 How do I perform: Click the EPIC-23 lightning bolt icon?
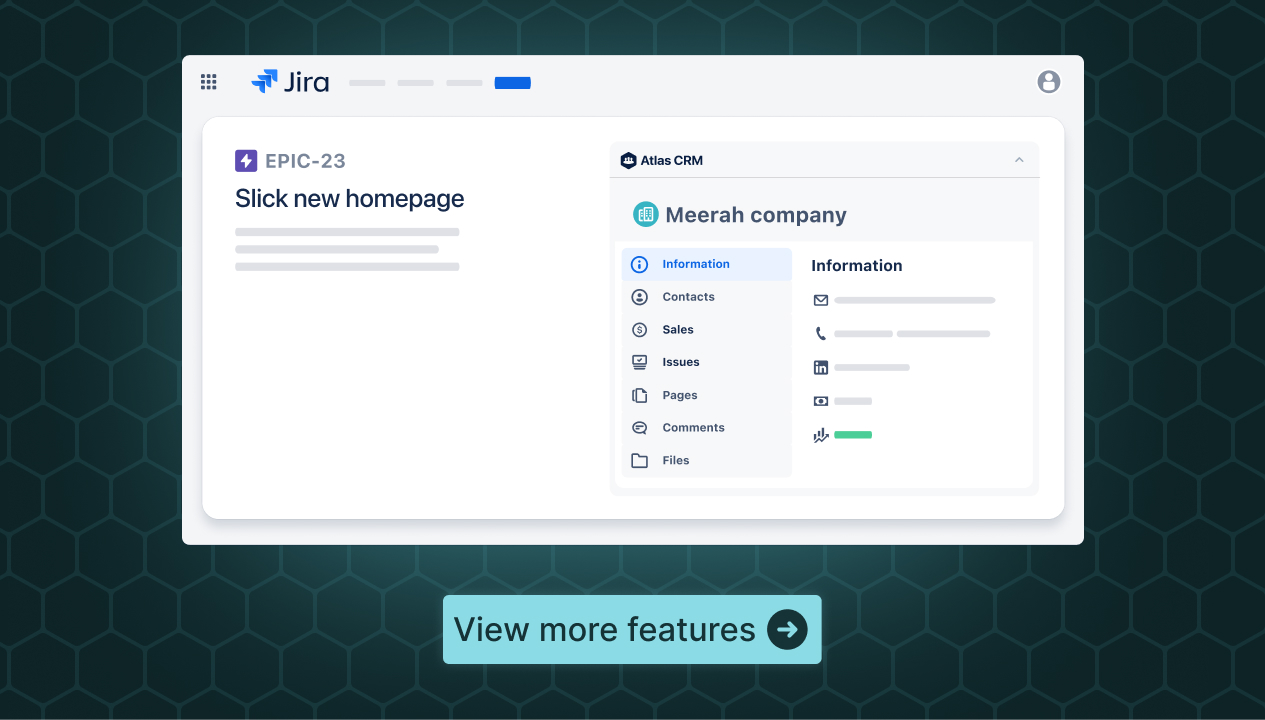coord(246,161)
